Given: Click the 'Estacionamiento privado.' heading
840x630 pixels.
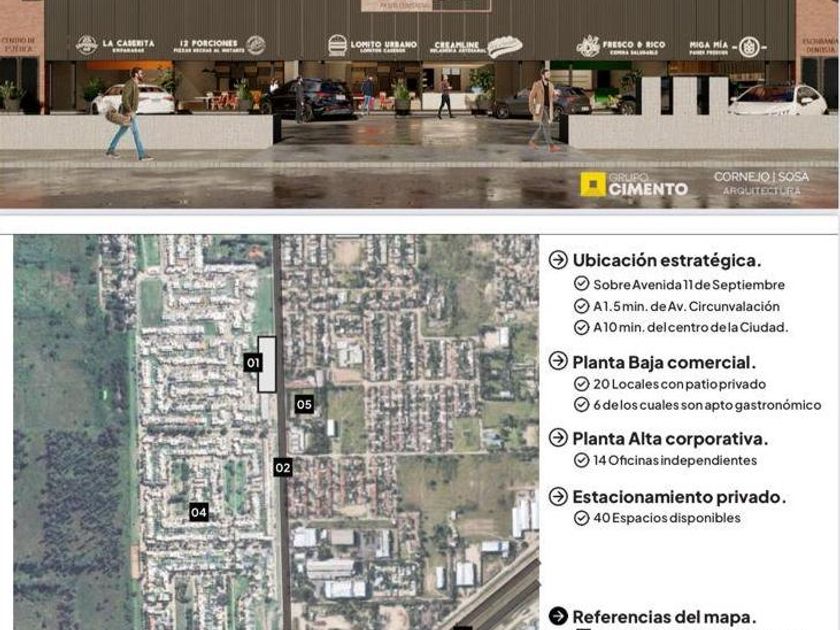Looking at the screenshot, I should (x=679, y=497).
